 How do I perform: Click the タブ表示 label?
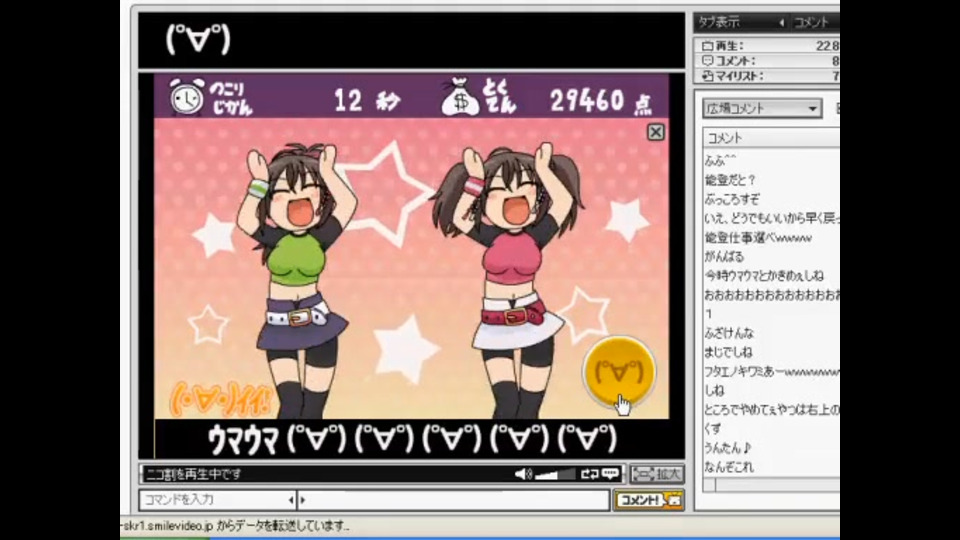click(x=719, y=23)
